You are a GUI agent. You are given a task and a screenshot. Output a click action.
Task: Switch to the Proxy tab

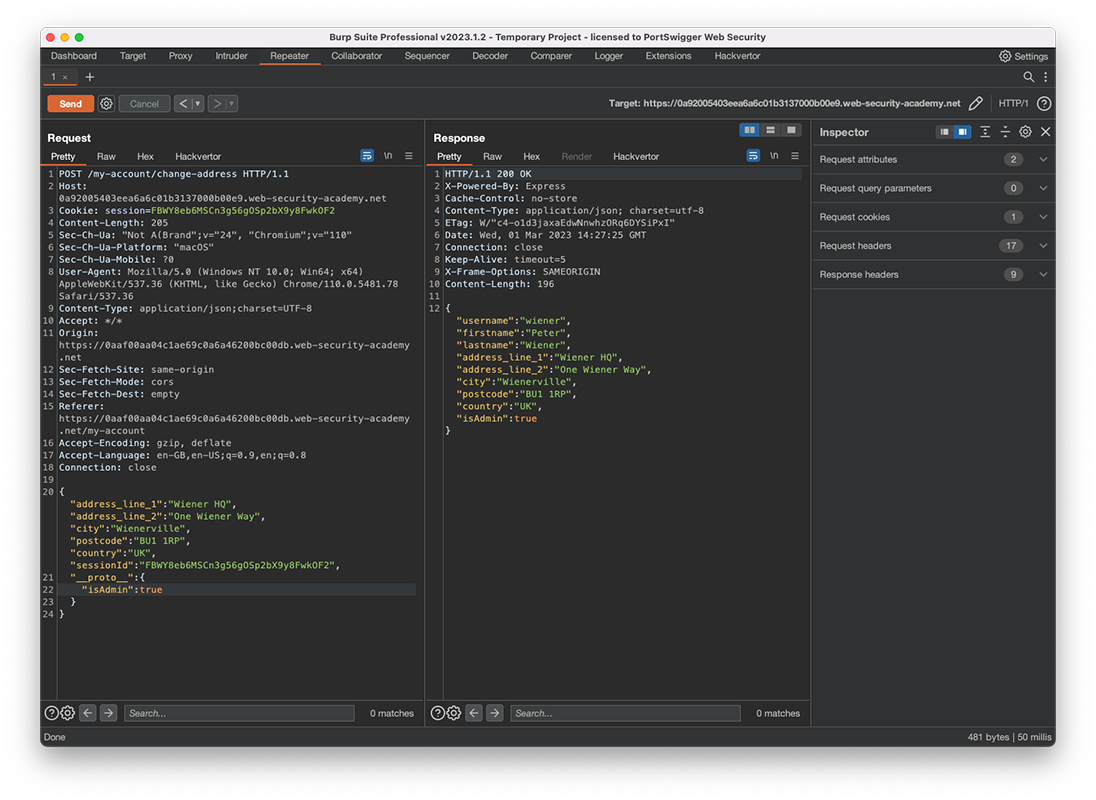[x=180, y=56]
